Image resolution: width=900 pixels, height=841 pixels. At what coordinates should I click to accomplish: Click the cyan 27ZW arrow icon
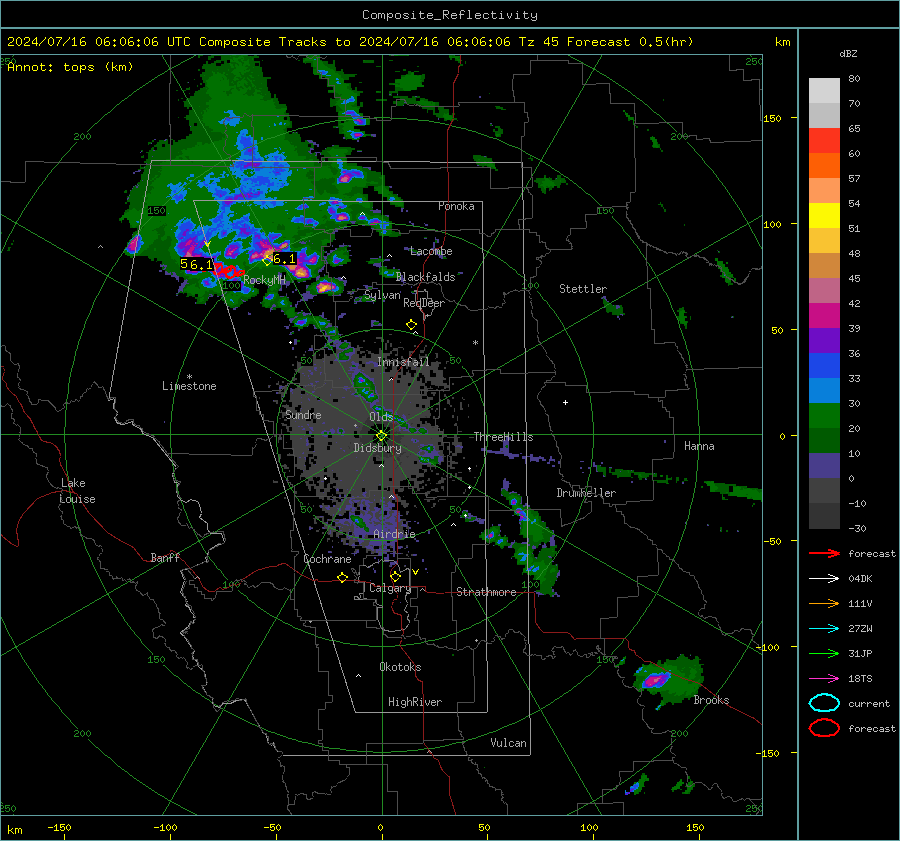click(824, 629)
